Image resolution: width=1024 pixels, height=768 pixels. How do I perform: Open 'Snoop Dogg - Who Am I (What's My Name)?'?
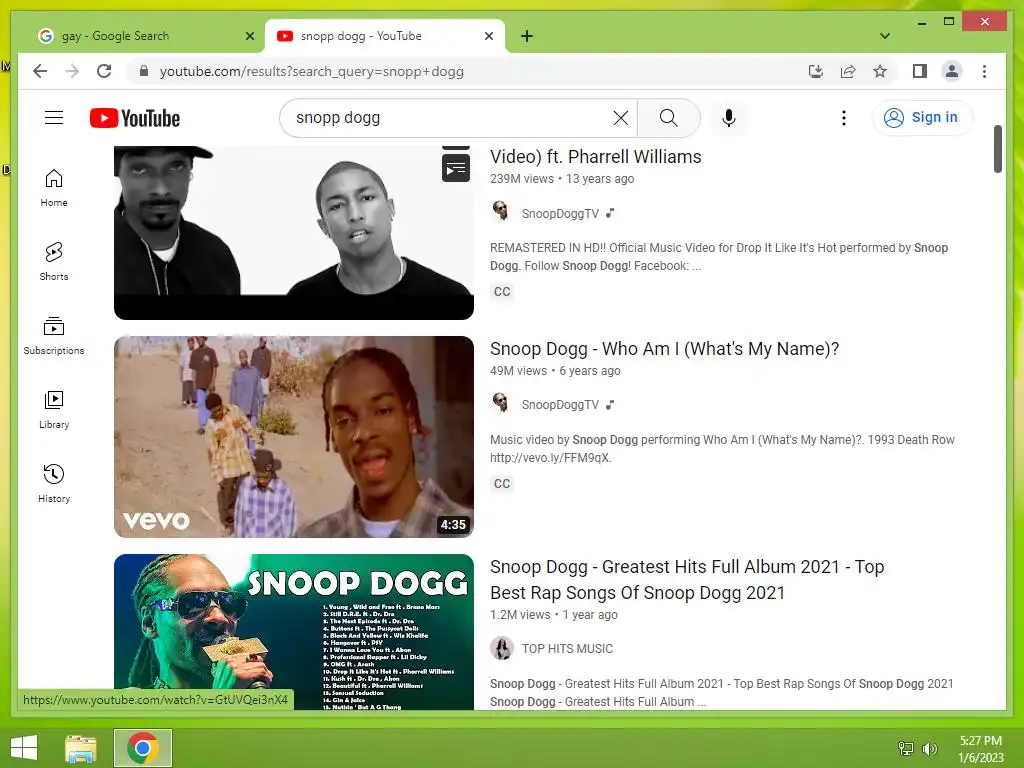pyautogui.click(x=664, y=349)
